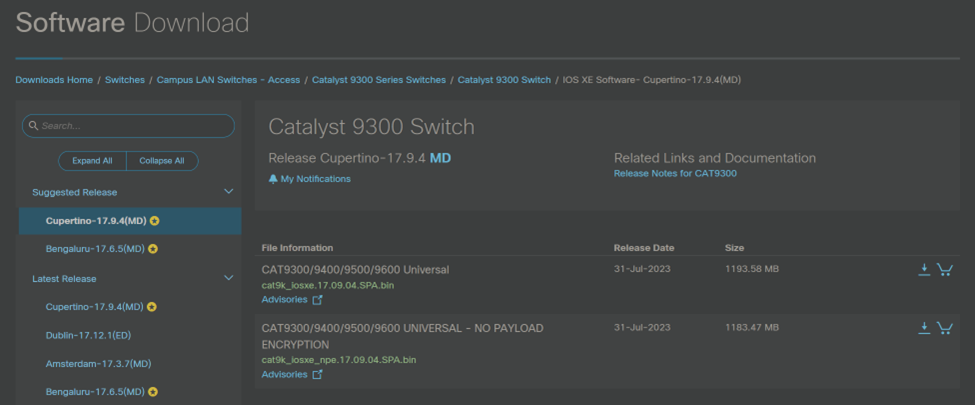Open My Notifications link
The image size is (975, 405).
(316, 179)
